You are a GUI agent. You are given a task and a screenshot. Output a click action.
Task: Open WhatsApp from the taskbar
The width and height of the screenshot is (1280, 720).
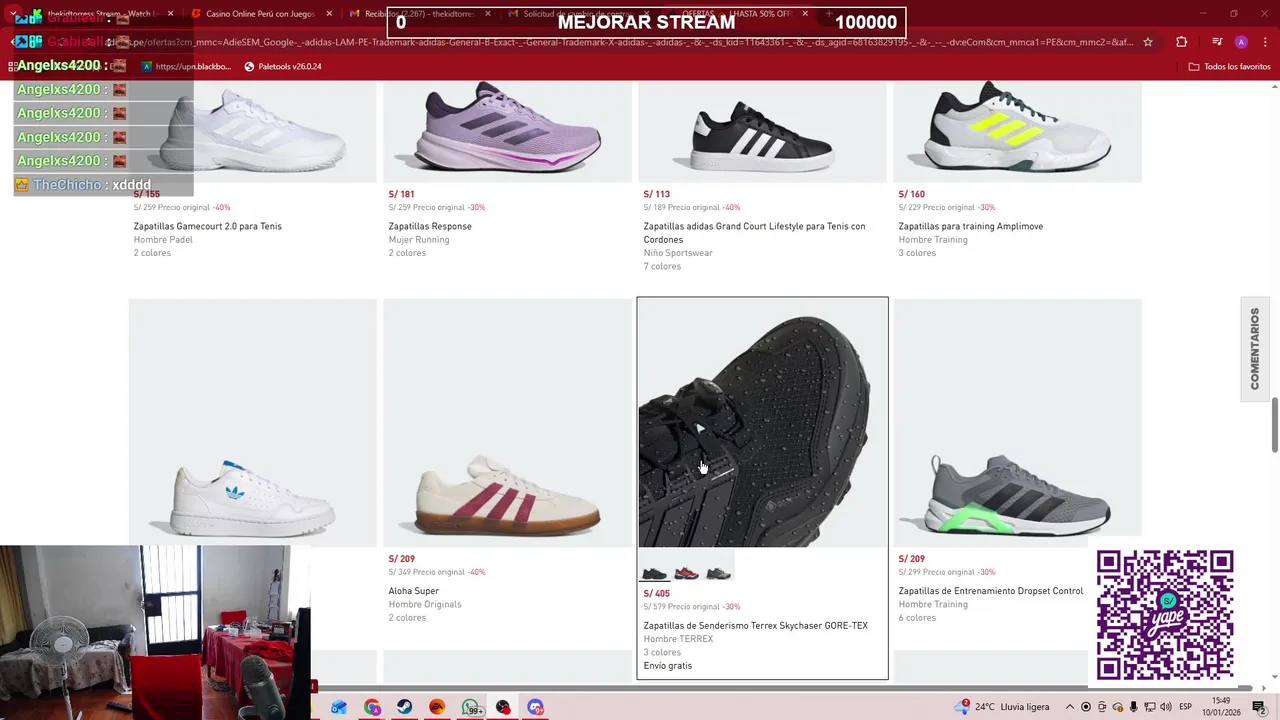click(471, 707)
